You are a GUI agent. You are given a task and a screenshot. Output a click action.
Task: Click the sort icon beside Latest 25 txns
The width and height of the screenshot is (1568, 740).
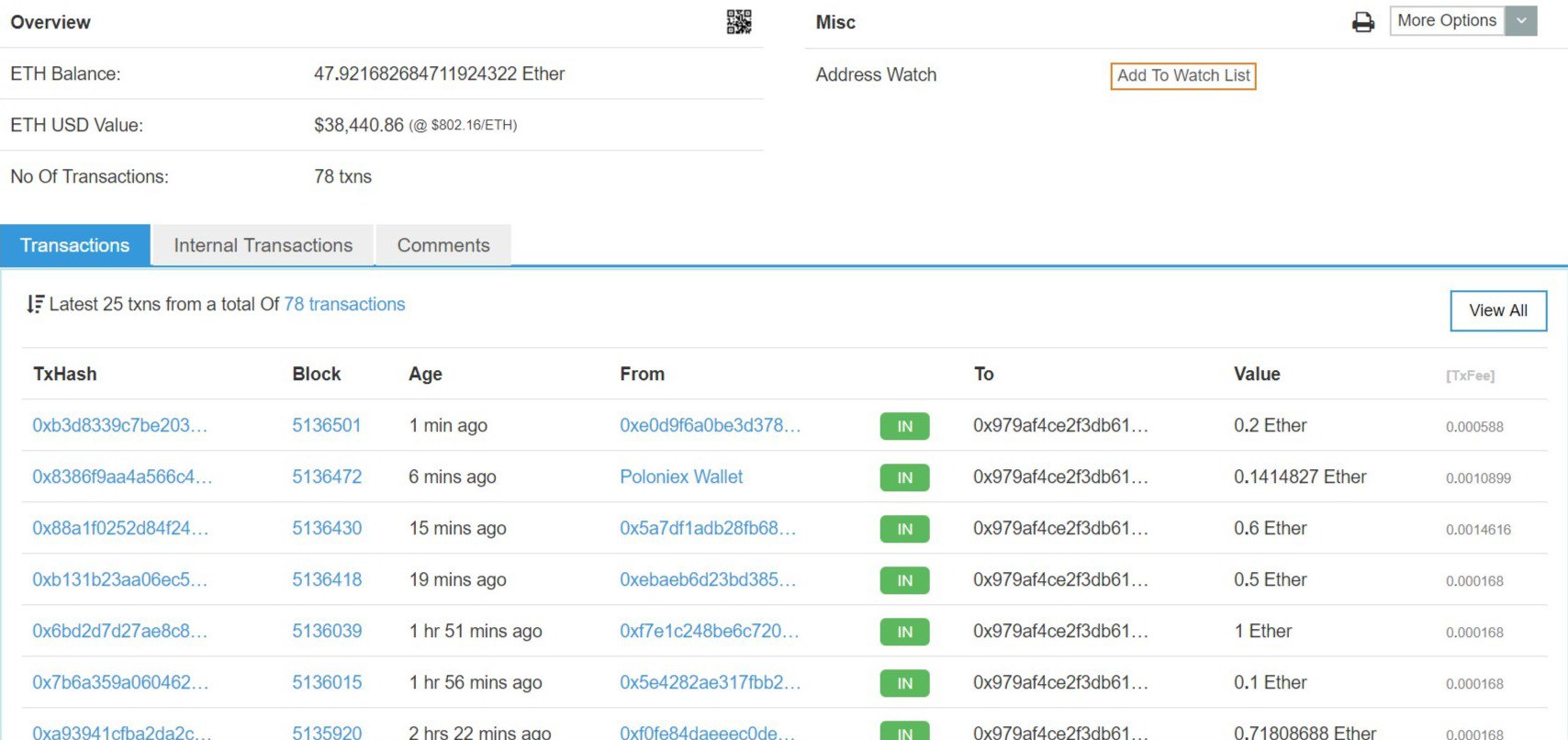coord(35,304)
